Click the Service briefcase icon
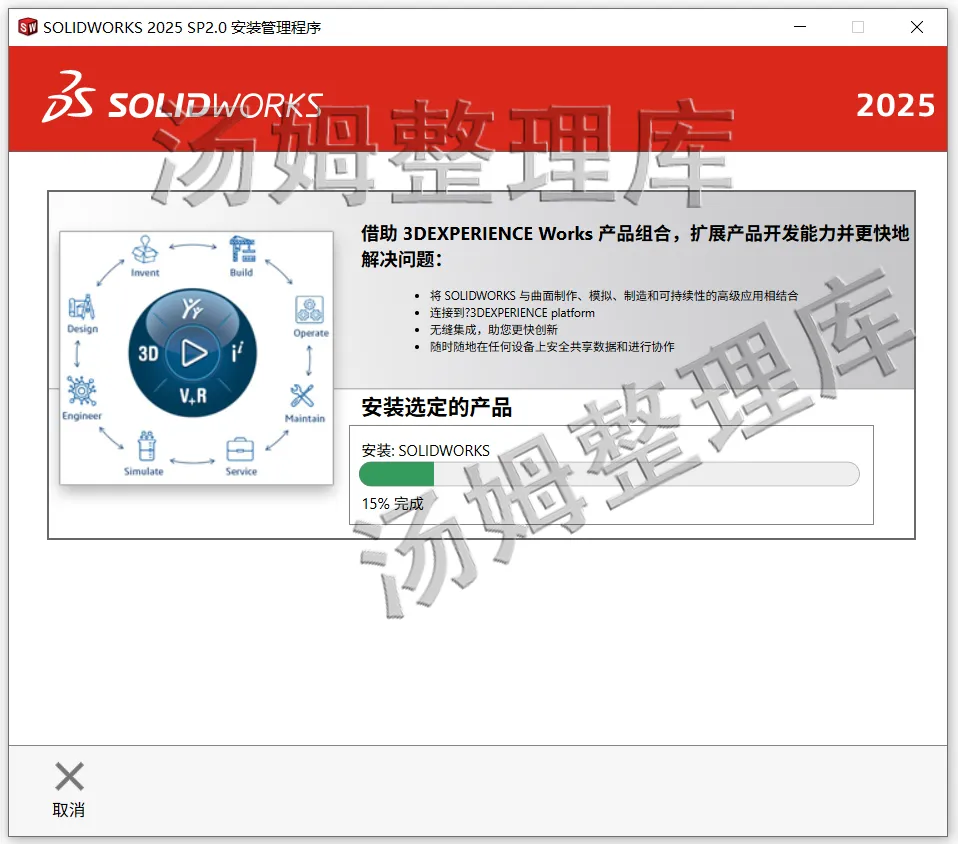The image size is (958, 844). coord(240,450)
